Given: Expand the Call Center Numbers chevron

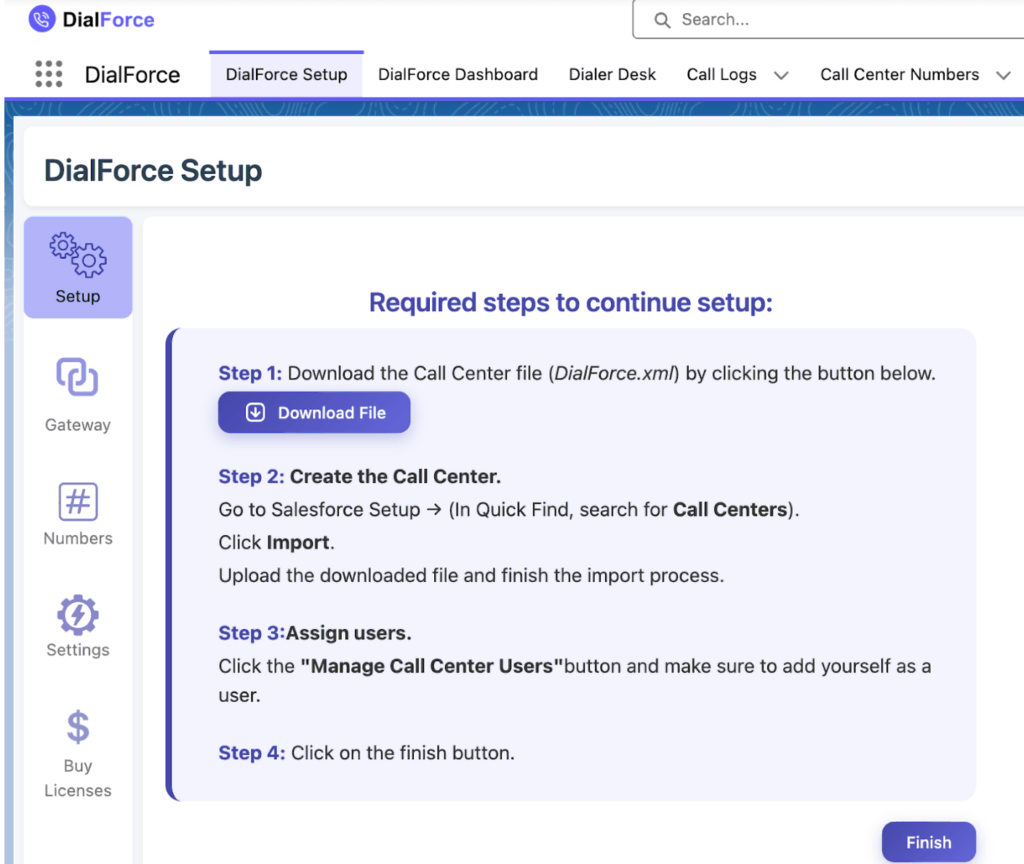Looking at the screenshot, I should [1003, 75].
